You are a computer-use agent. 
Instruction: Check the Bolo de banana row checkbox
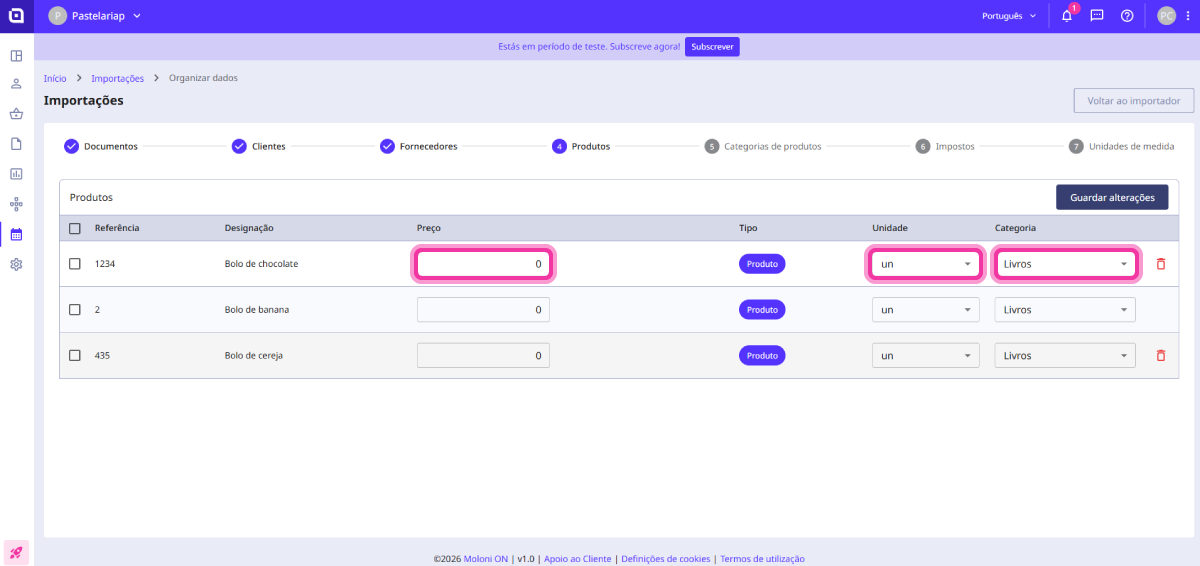click(75, 310)
